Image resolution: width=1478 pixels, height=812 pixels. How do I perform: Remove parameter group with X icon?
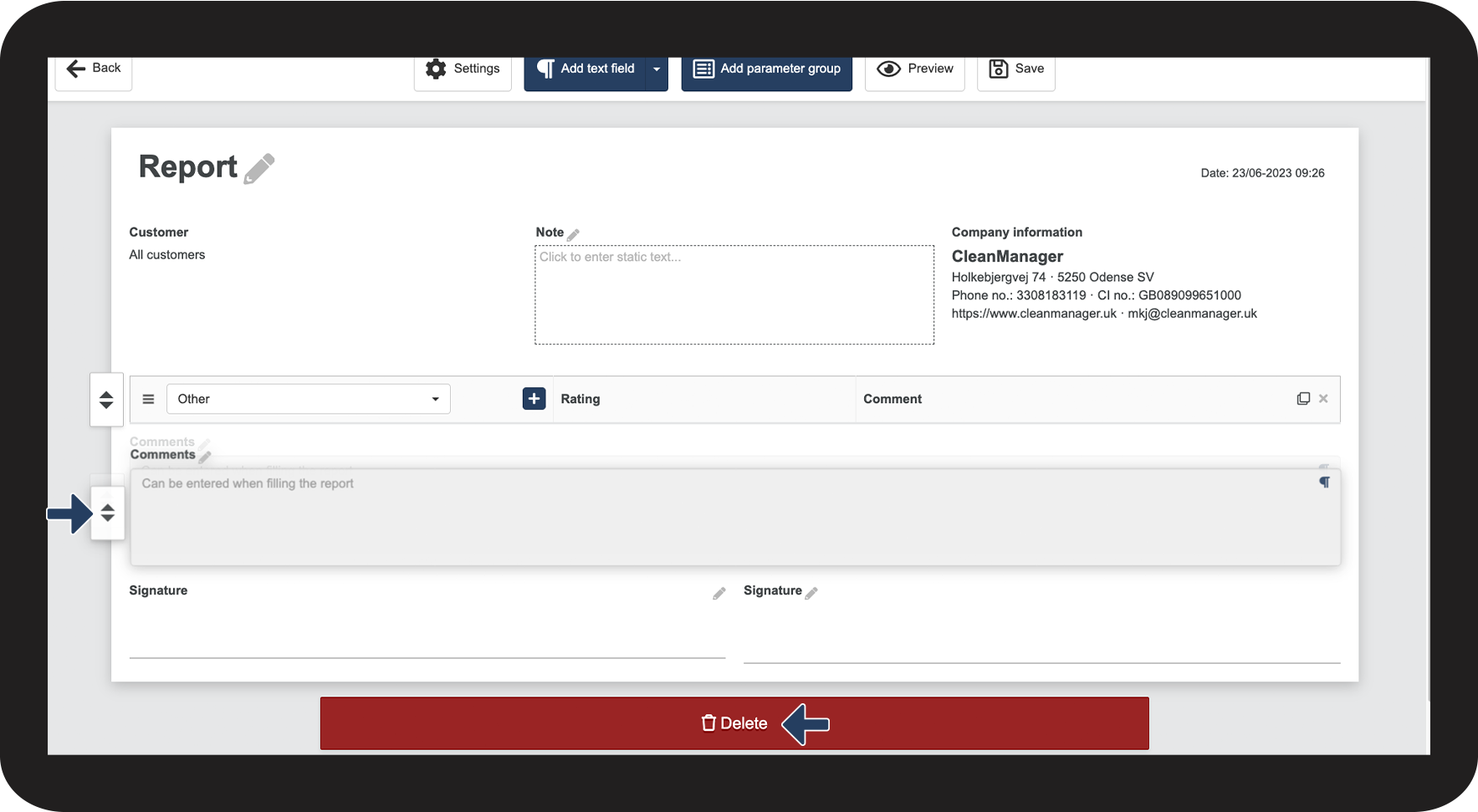1323,399
